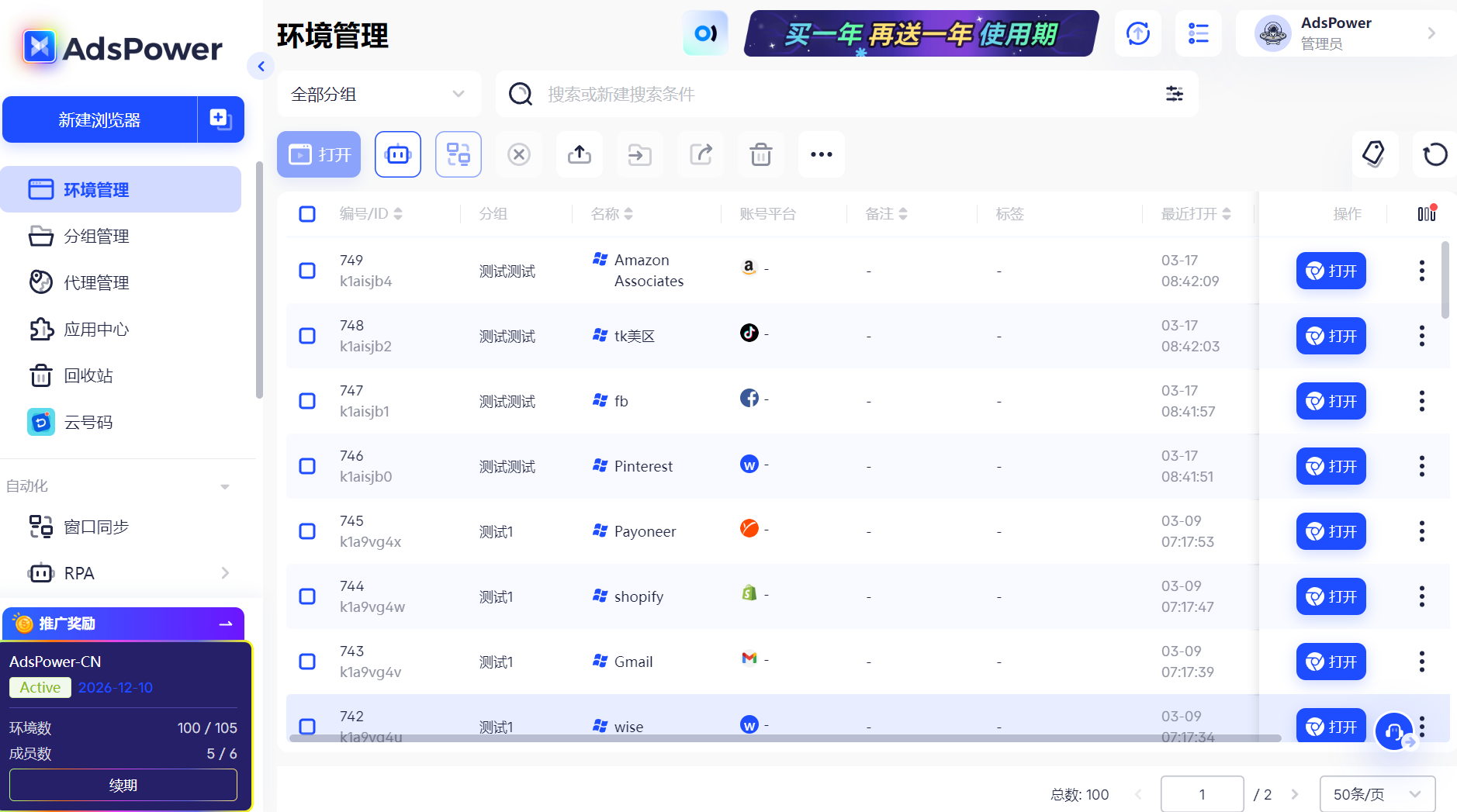Click the share/transfer arrow icon in toolbar
This screenshot has height=812, width=1457.
tap(700, 154)
